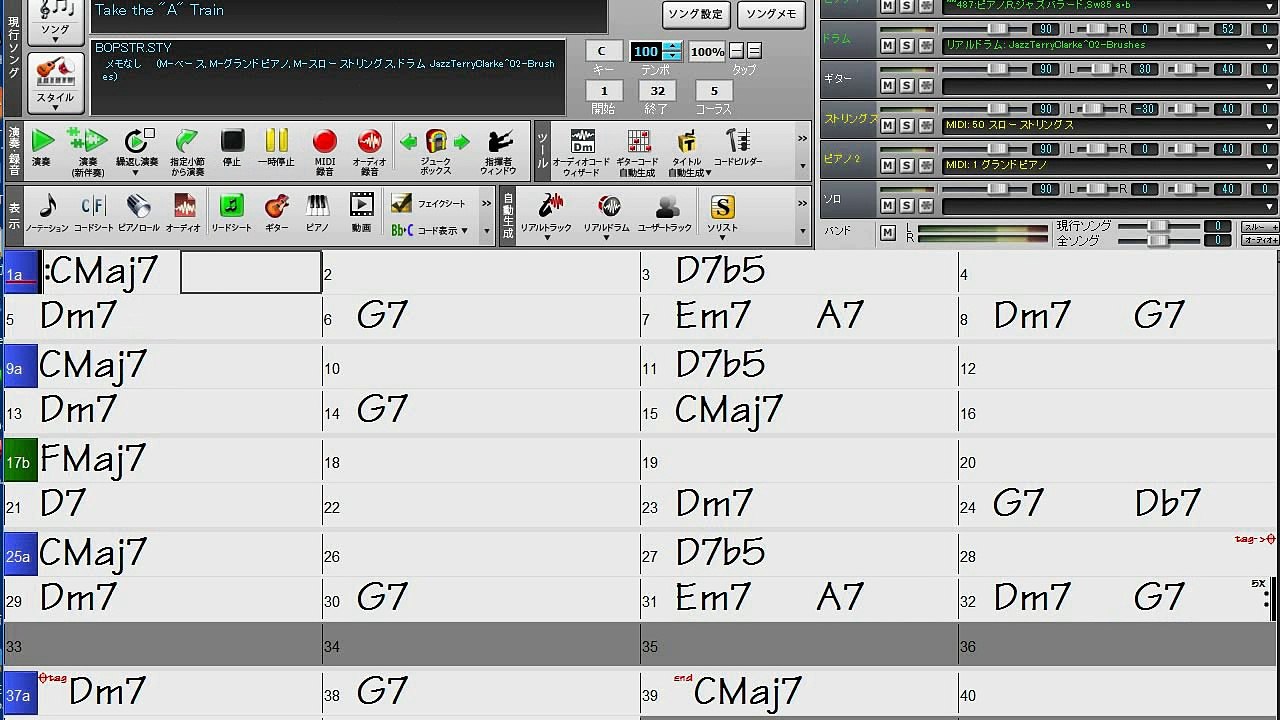Open the Lead Sheet (リードシート) window

click(231, 213)
